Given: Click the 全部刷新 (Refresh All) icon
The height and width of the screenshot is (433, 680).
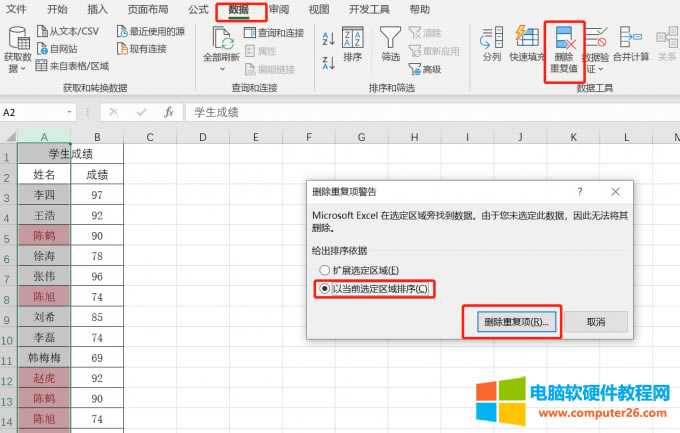Looking at the screenshot, I should tap(222, 40).
